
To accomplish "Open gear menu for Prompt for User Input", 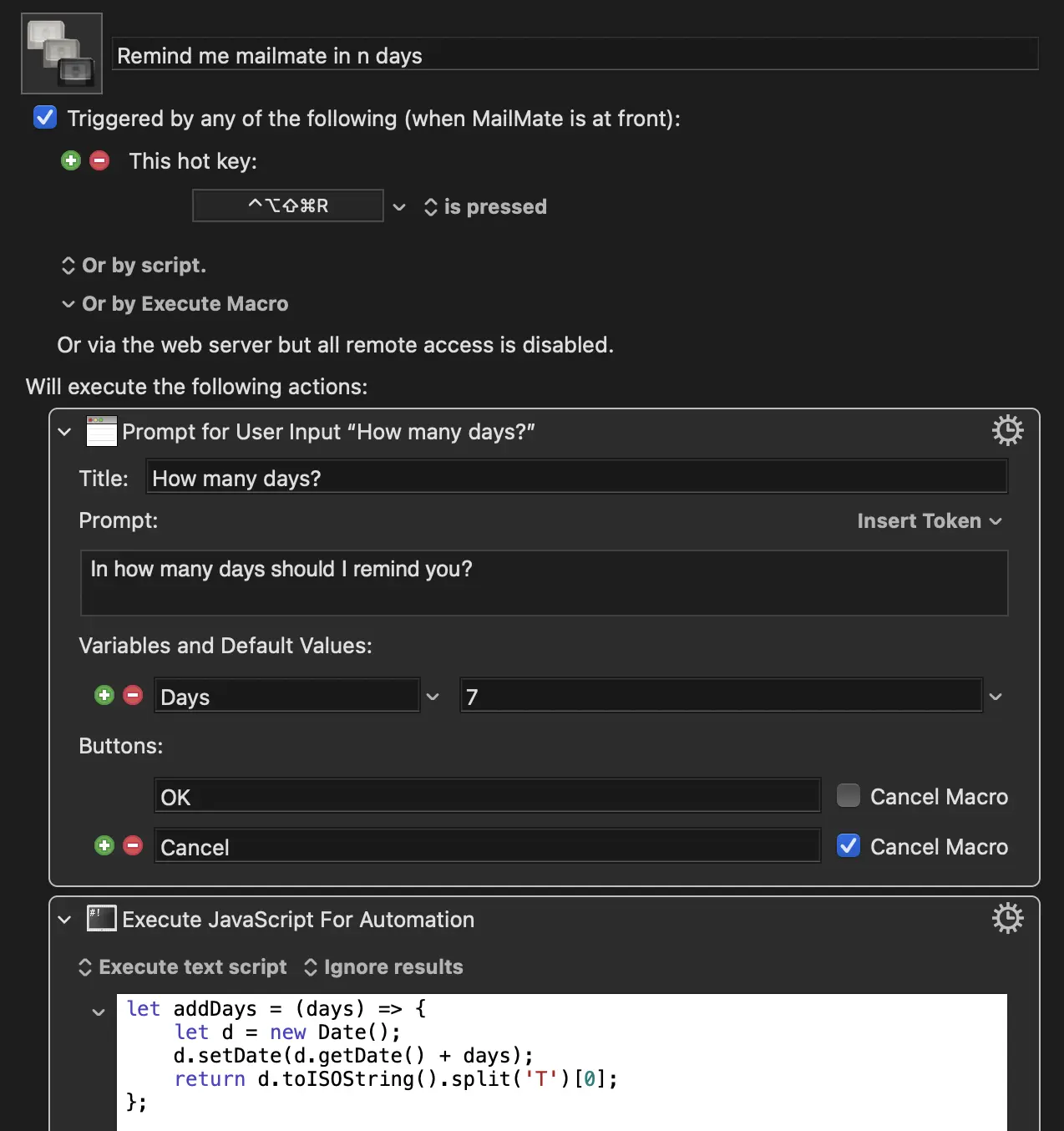I will [1007, 431].
